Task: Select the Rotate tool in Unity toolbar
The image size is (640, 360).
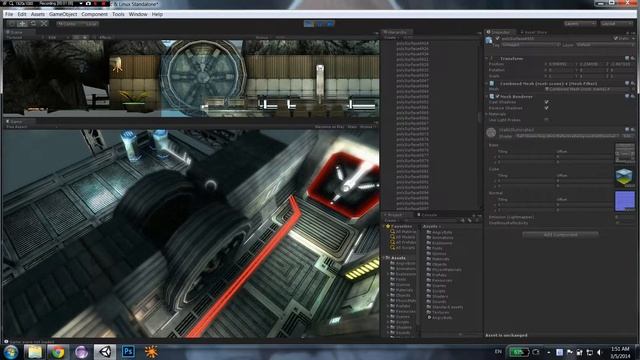Action: (33, 24)
